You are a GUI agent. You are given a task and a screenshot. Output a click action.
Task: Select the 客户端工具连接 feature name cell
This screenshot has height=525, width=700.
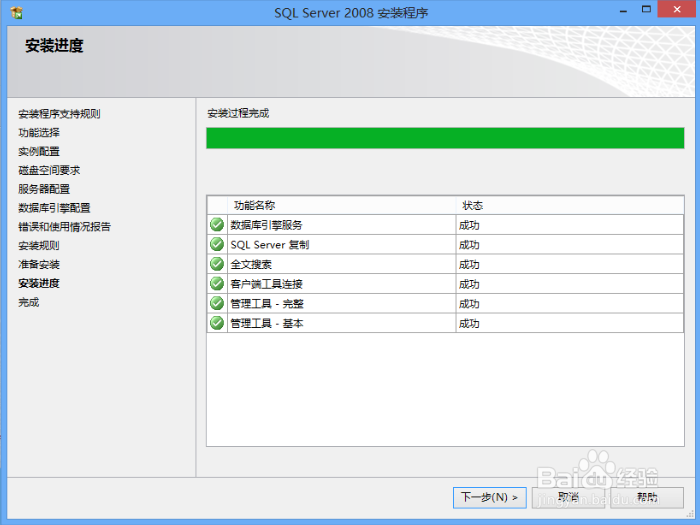[342, 283]
